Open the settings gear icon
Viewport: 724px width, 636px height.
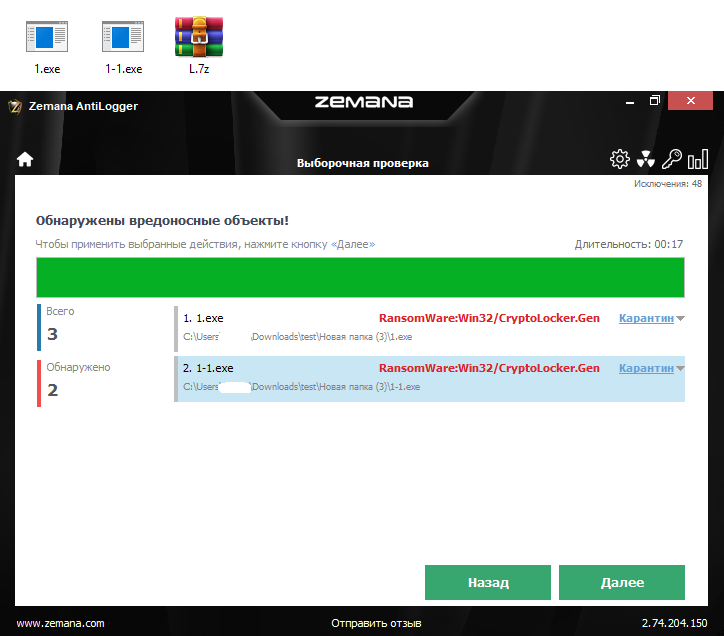pyautogui.click(x=619, y=159)
